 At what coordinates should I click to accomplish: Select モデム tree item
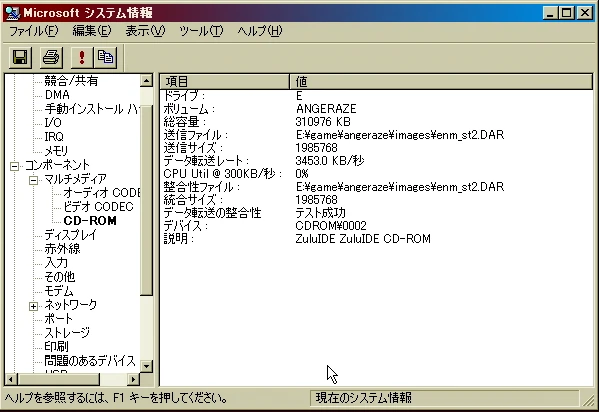point(58,291)
